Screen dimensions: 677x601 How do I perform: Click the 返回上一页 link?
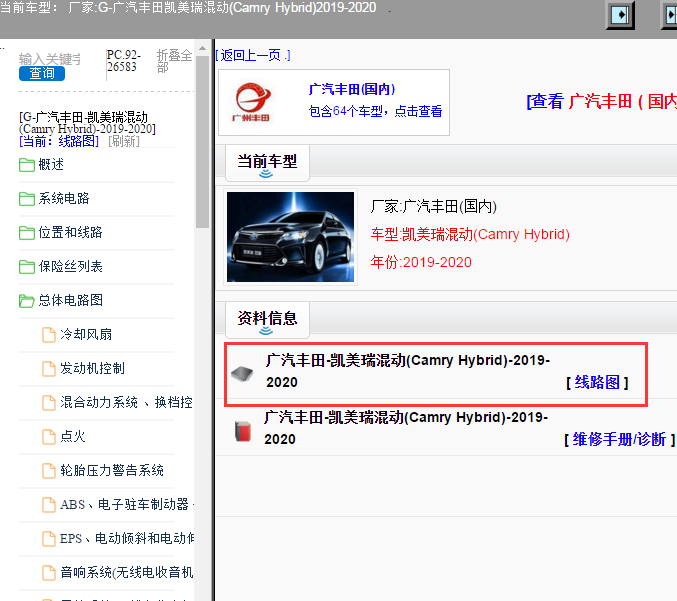pyautogui.click(x=253, y=55)
